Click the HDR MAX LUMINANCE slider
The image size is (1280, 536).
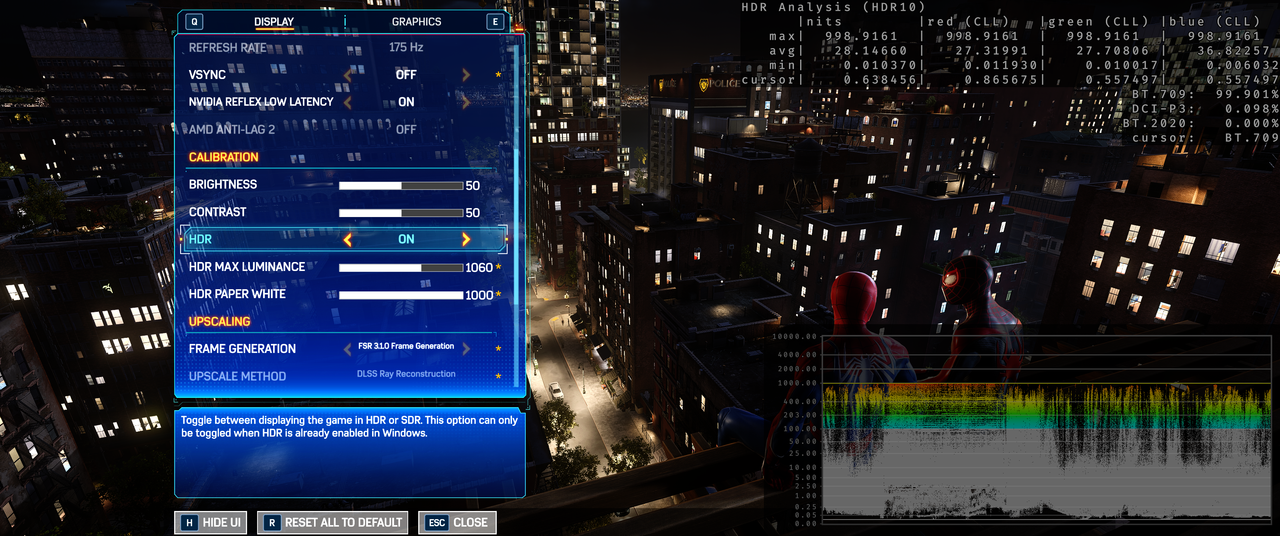click(401, 268)
